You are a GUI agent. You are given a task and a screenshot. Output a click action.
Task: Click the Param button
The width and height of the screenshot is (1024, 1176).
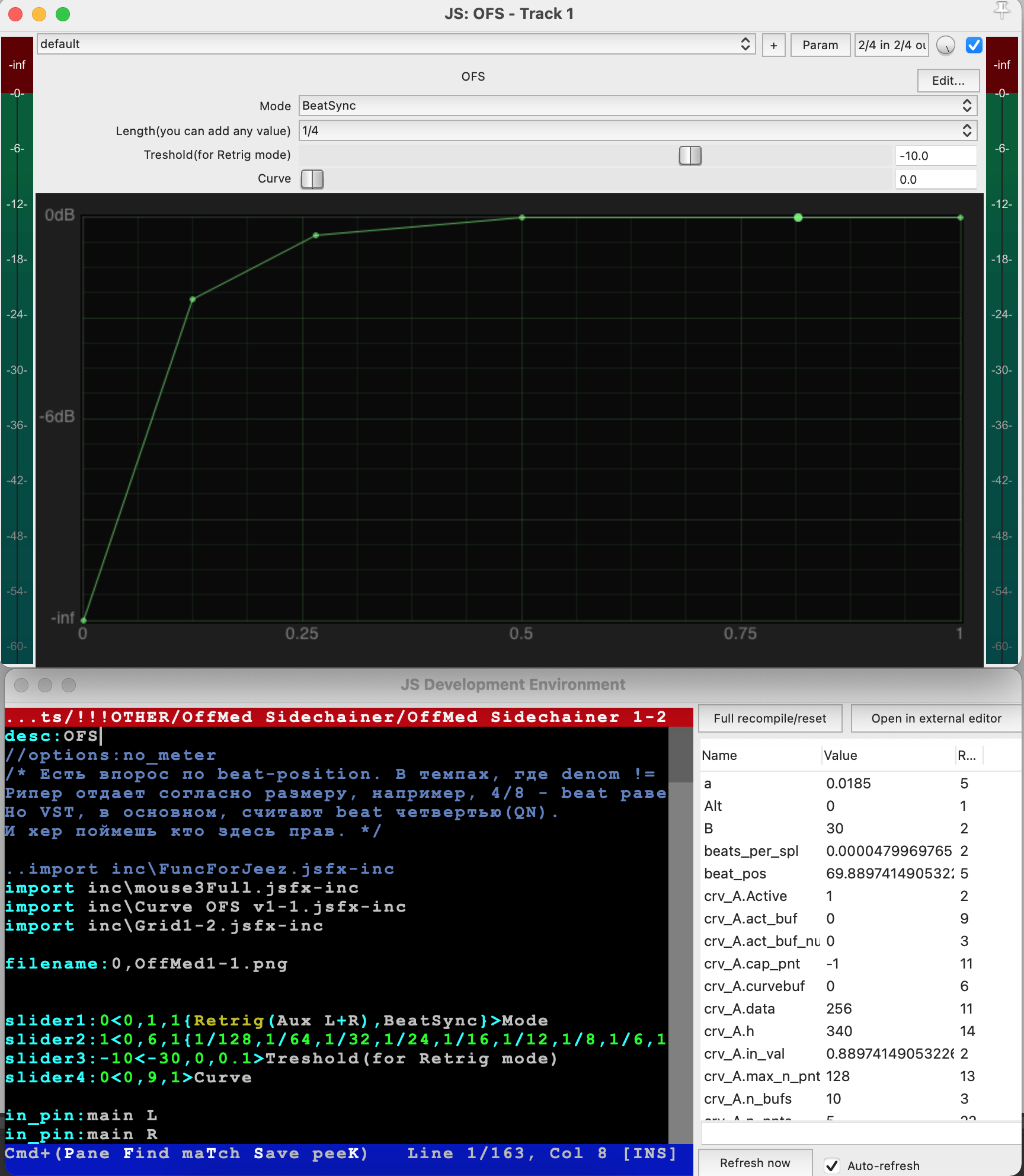[x=820, y=45]
